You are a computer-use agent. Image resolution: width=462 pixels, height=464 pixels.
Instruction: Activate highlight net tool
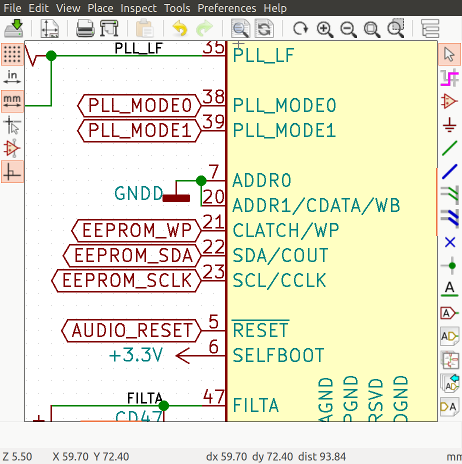449,78
